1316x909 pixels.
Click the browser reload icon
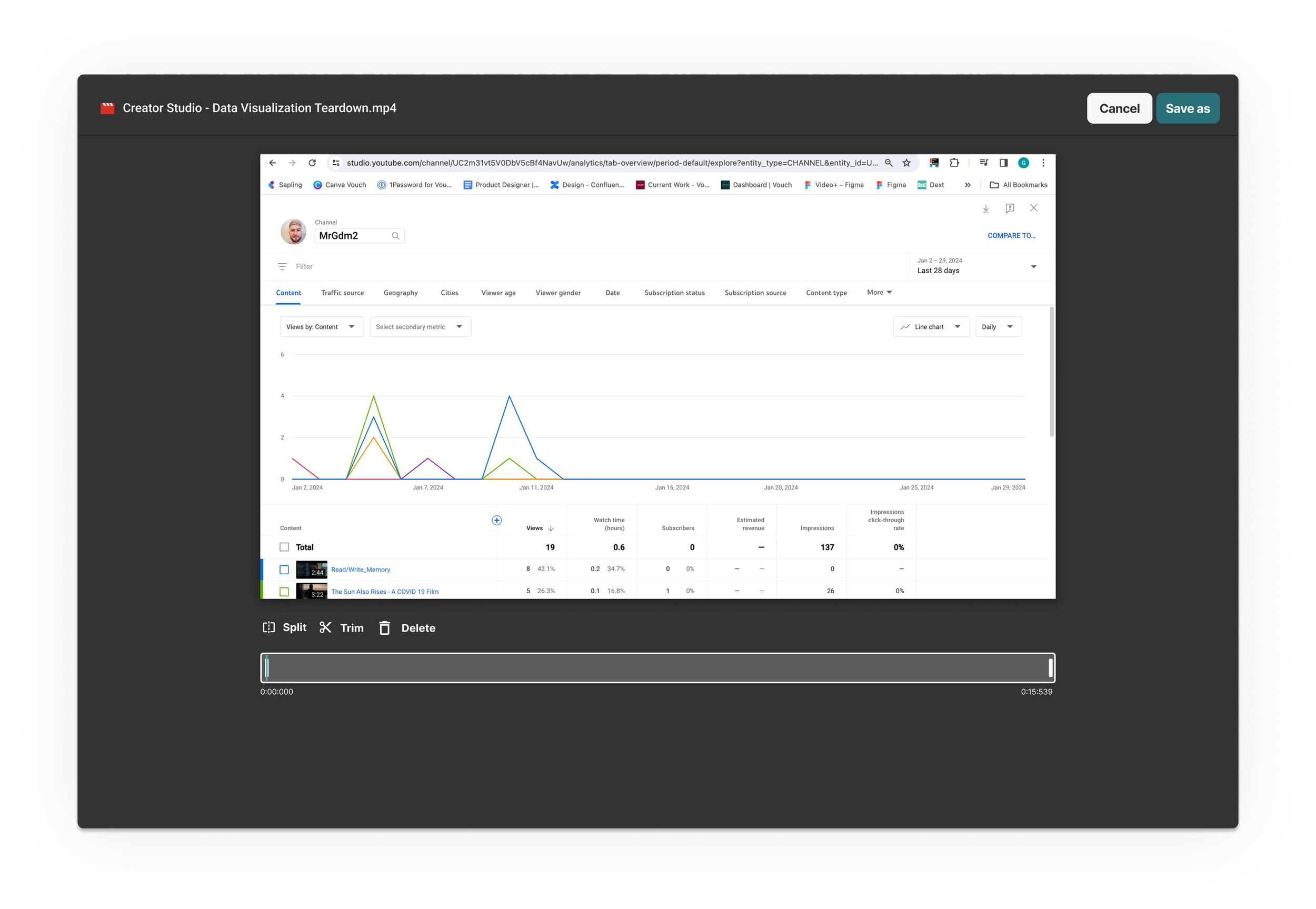(x=312, y=163)
